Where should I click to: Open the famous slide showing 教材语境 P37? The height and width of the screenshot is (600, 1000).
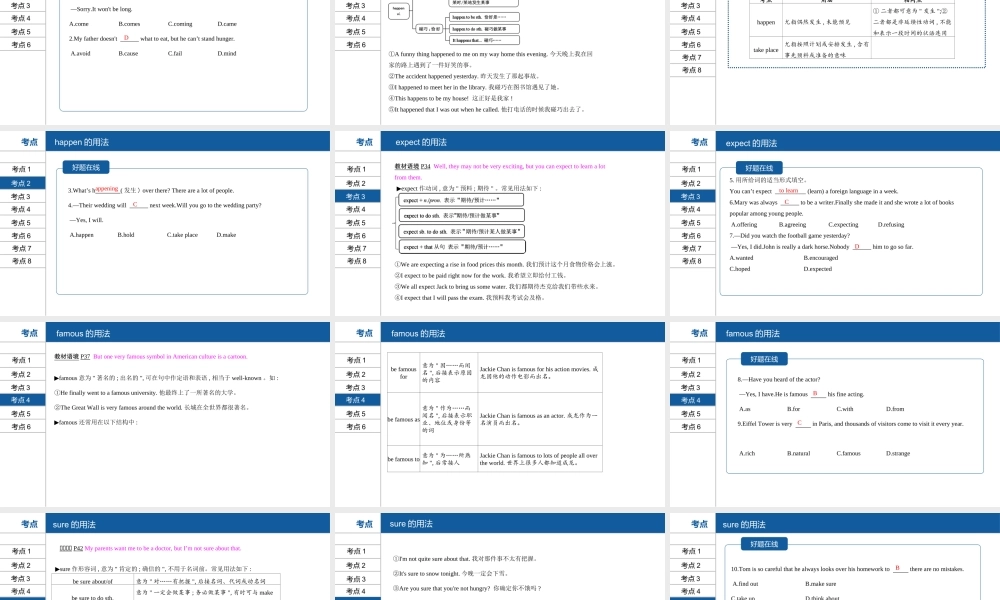click(165, 414)
